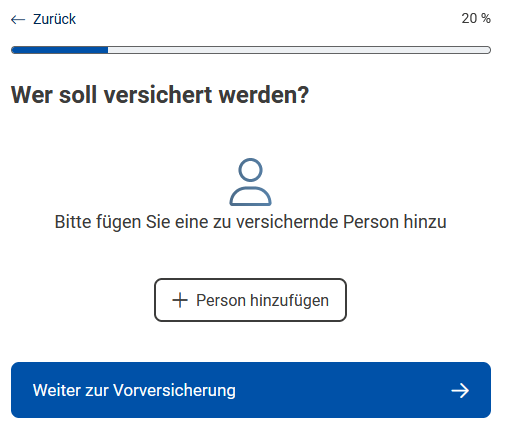Screen dimensions: 514x428
Task: Click the head circle of the person icon
Action: (250, 170)
